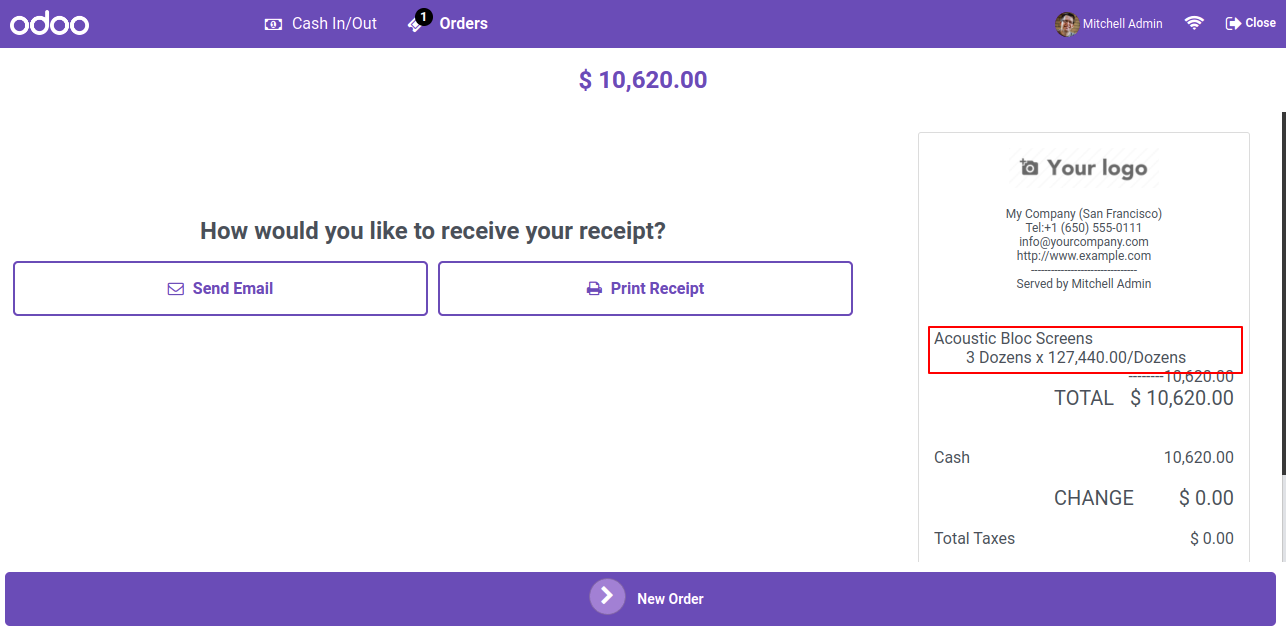Click the $ 10,620.00 amount heading
The height and width of the screenshot is (636, 1286).
pos(643,80)
